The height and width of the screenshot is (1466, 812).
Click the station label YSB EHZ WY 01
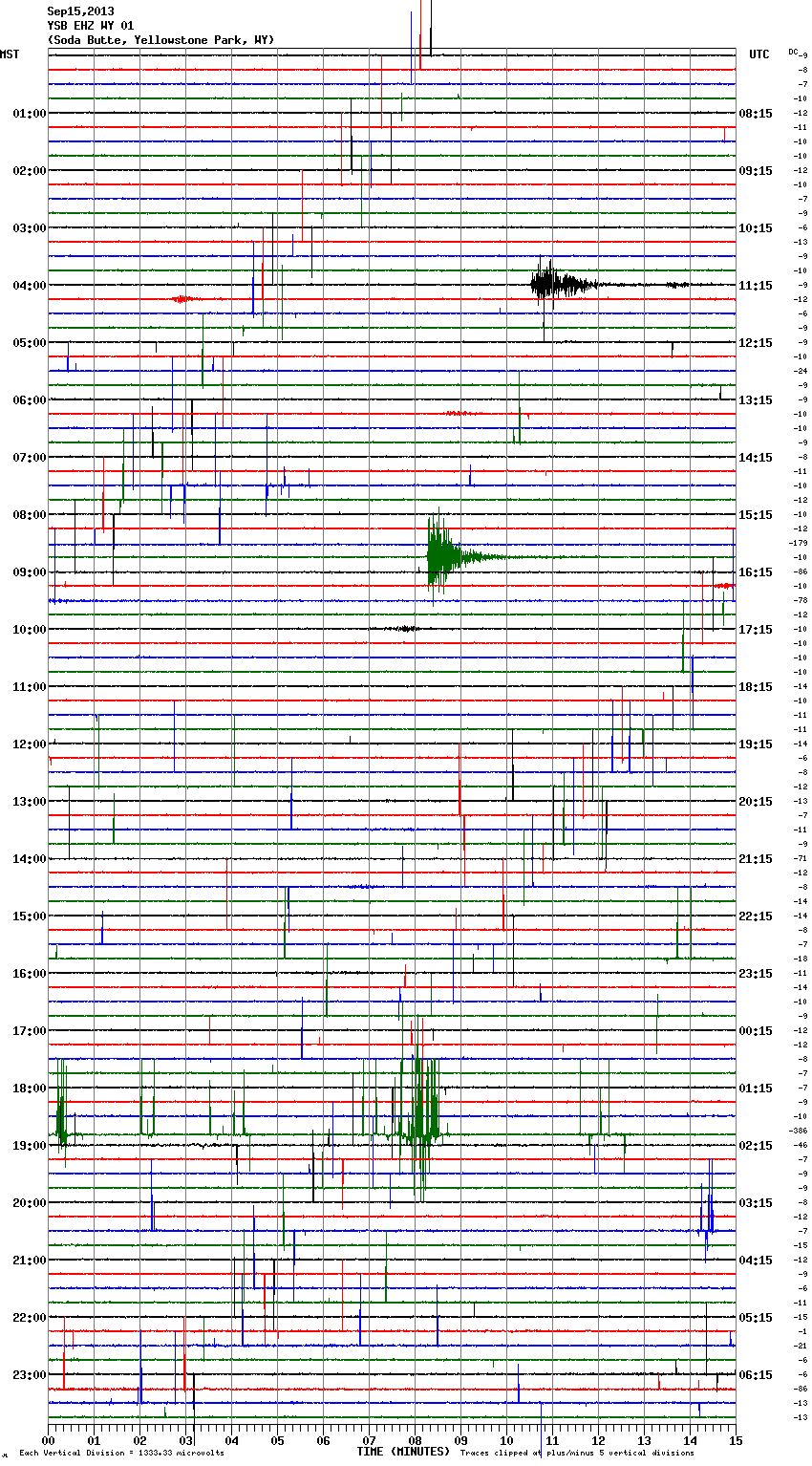point(91,26)
